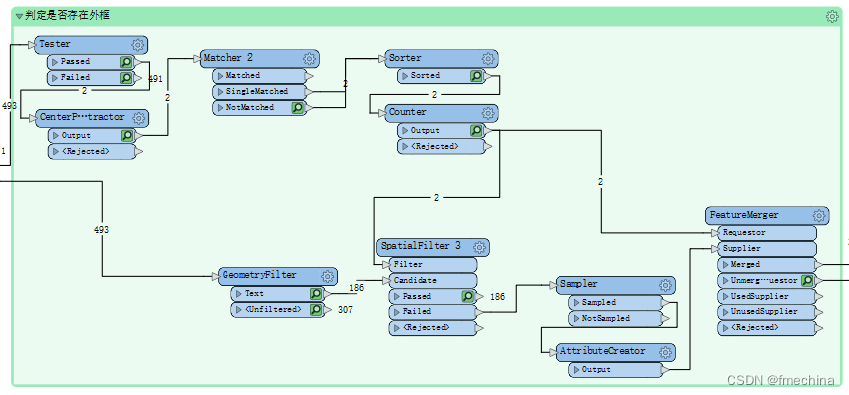Select the Counter transformer title
The height and width of the screenshot is (395, 849).
click(408, 112)
